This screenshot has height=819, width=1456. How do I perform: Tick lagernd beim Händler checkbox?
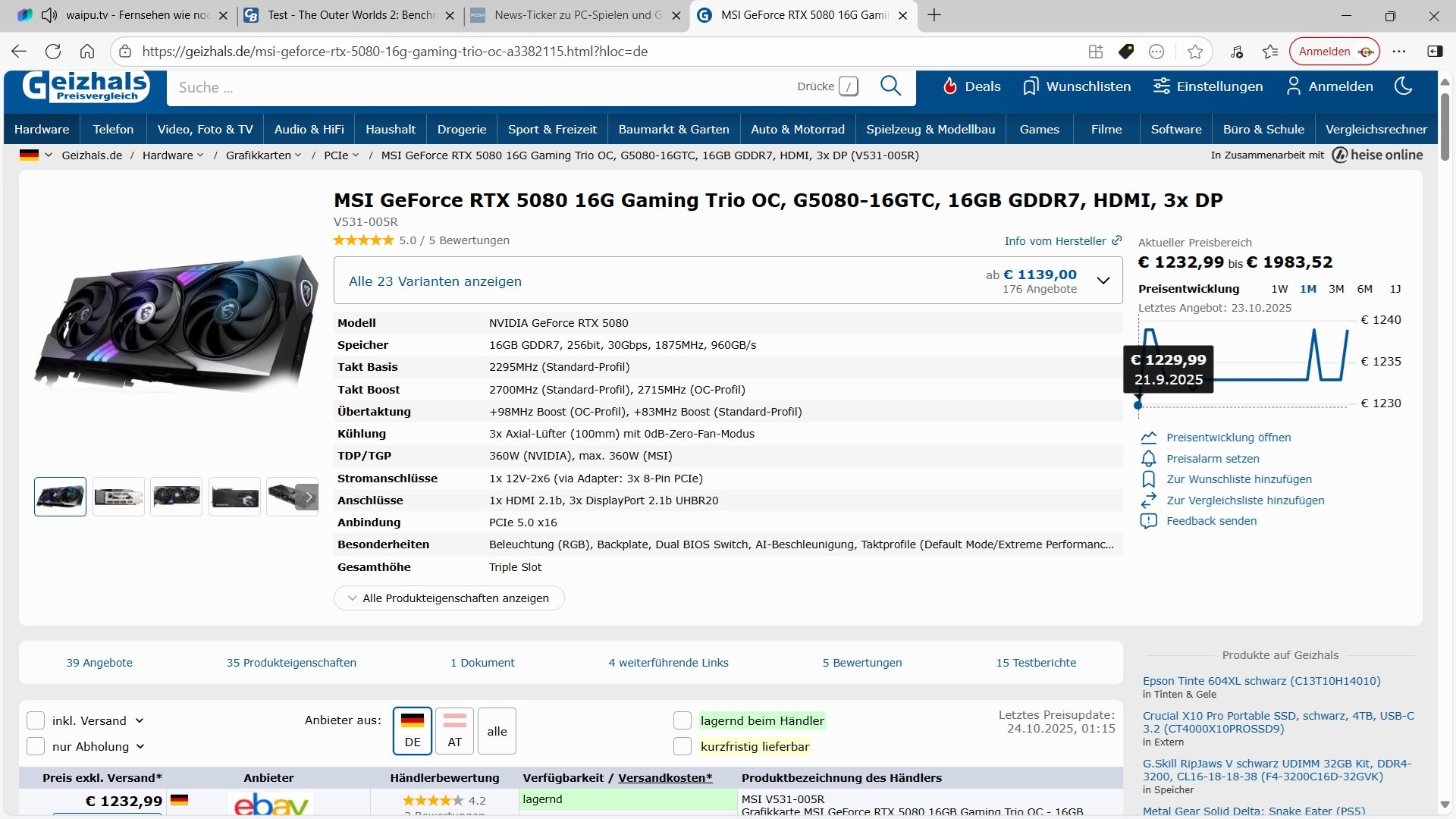pyautogui.click(x=682, y=720)
